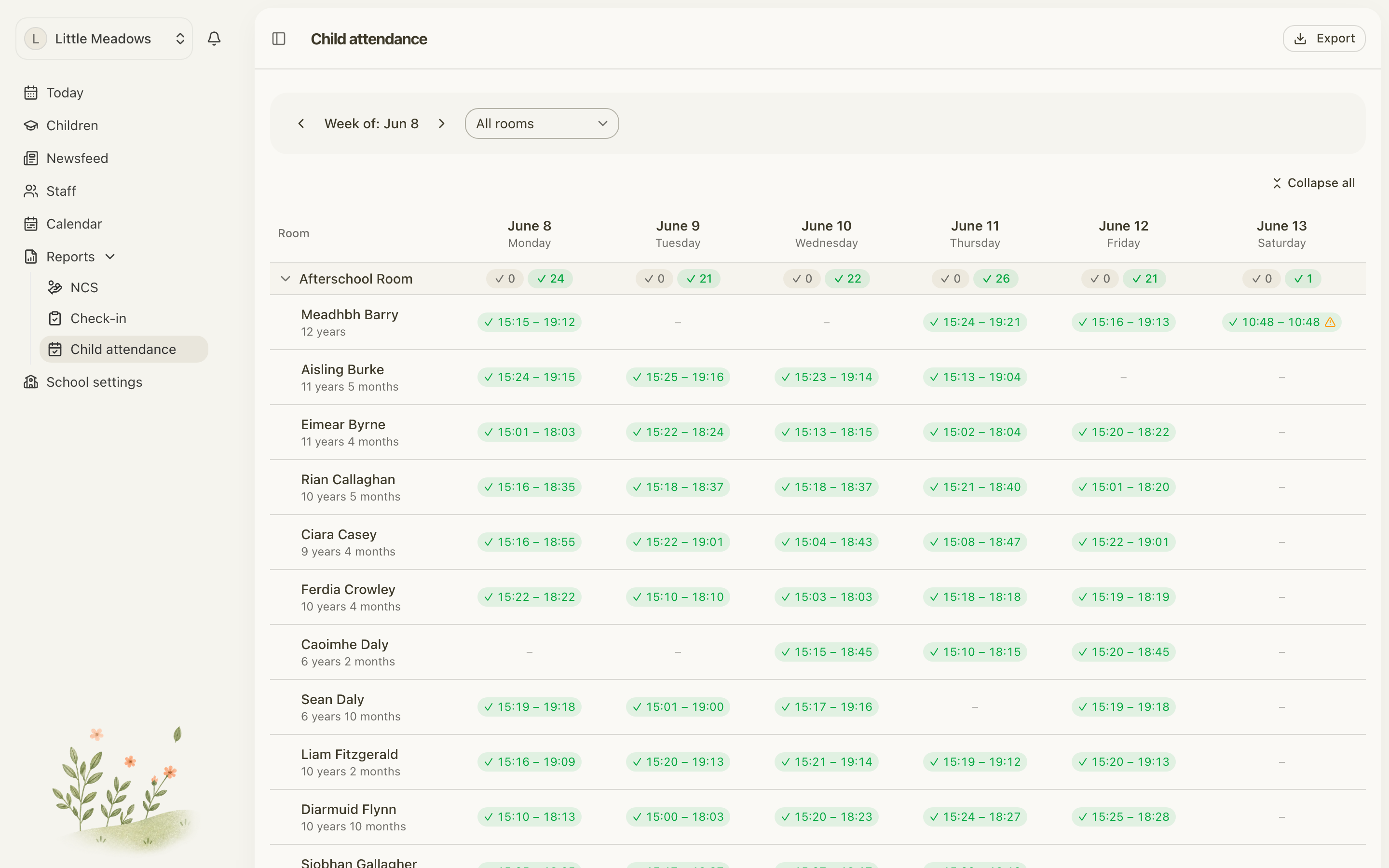
Task: Click the Export button
Action: (x=1323, y=39)
